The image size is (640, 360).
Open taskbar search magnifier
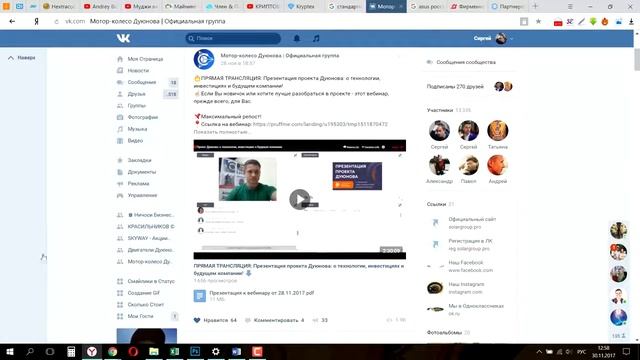point(30,351)
